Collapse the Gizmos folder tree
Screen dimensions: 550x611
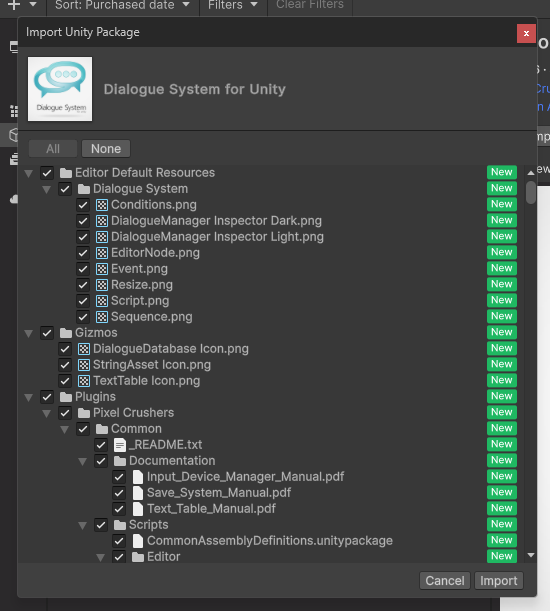tap(28, 333)
